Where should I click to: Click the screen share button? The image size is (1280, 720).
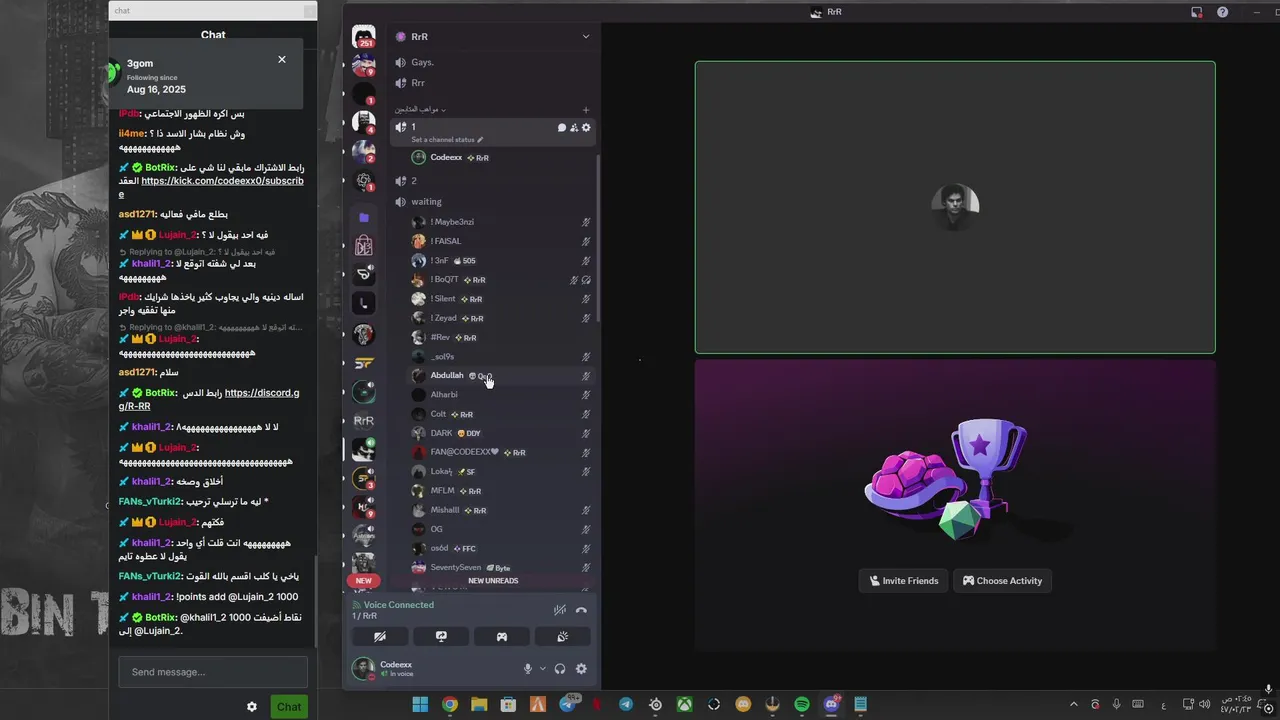coord(441,636)
